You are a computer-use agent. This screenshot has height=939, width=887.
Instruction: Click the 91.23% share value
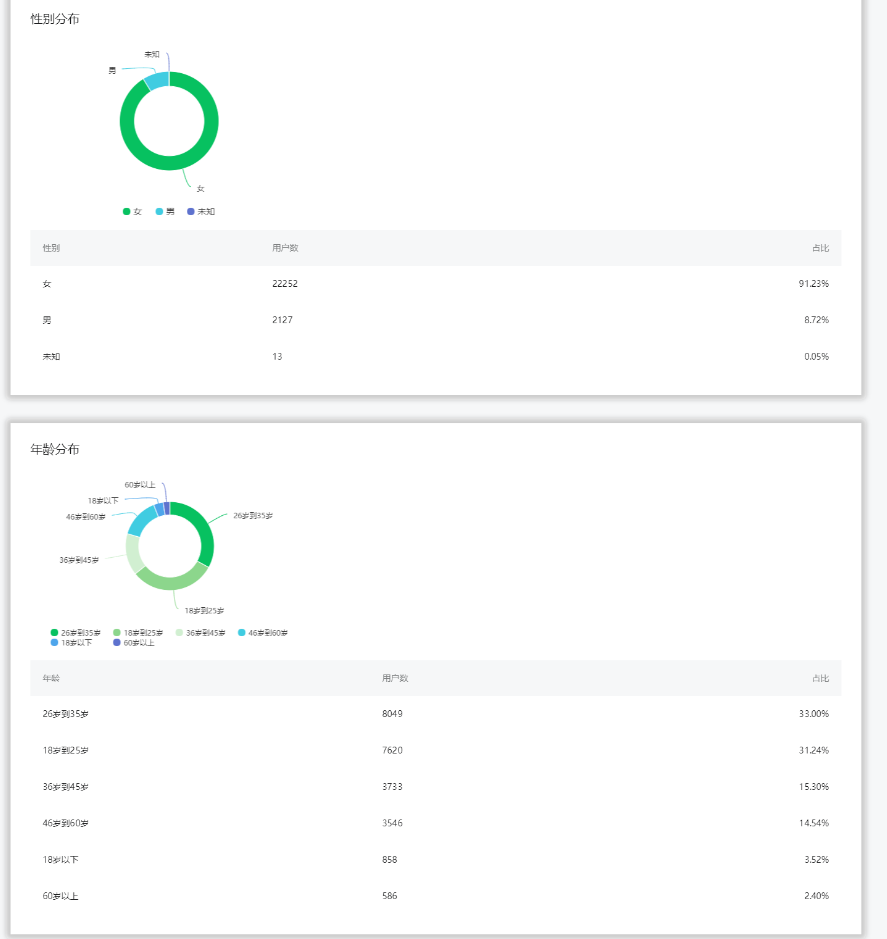814,284
